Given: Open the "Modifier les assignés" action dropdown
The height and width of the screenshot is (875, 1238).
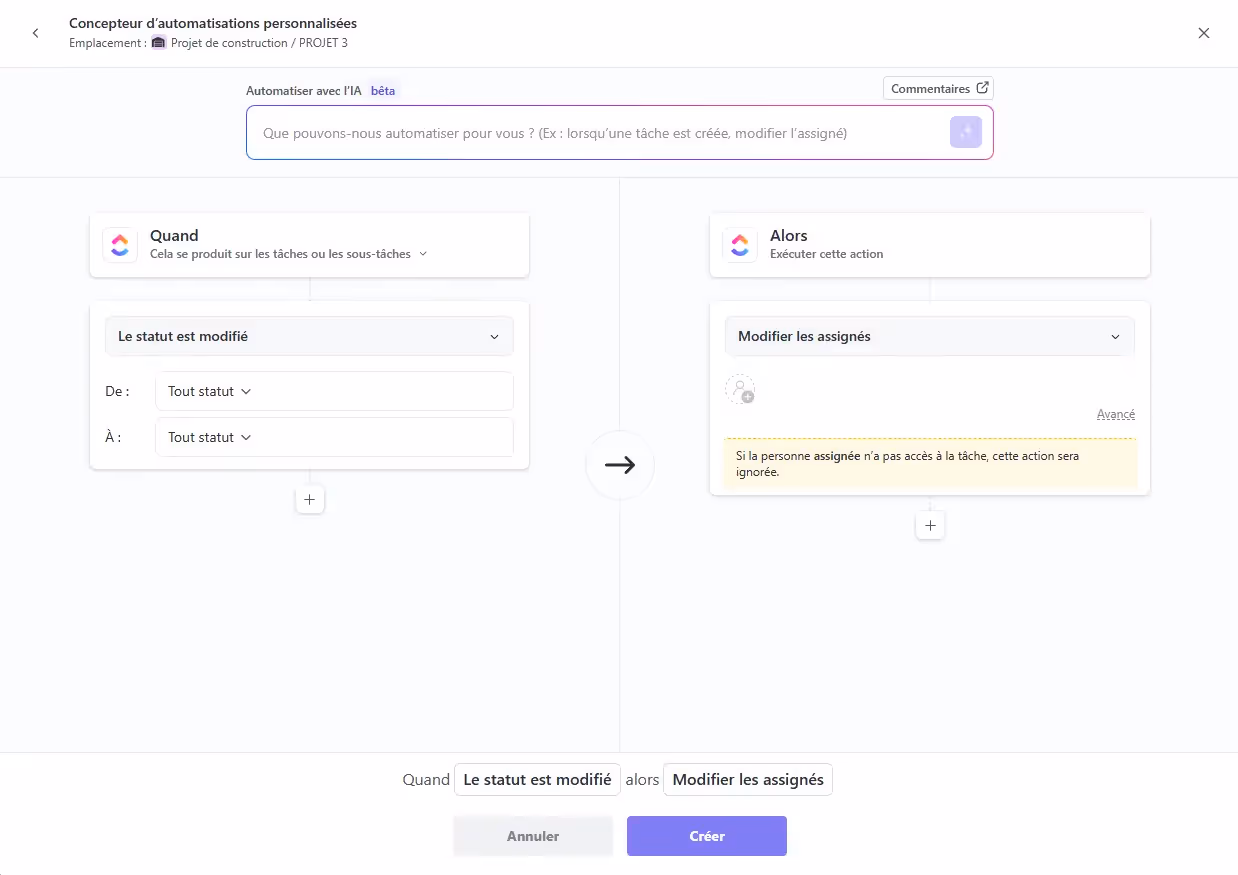Looking at the screenshot, I should click(929, 336).
